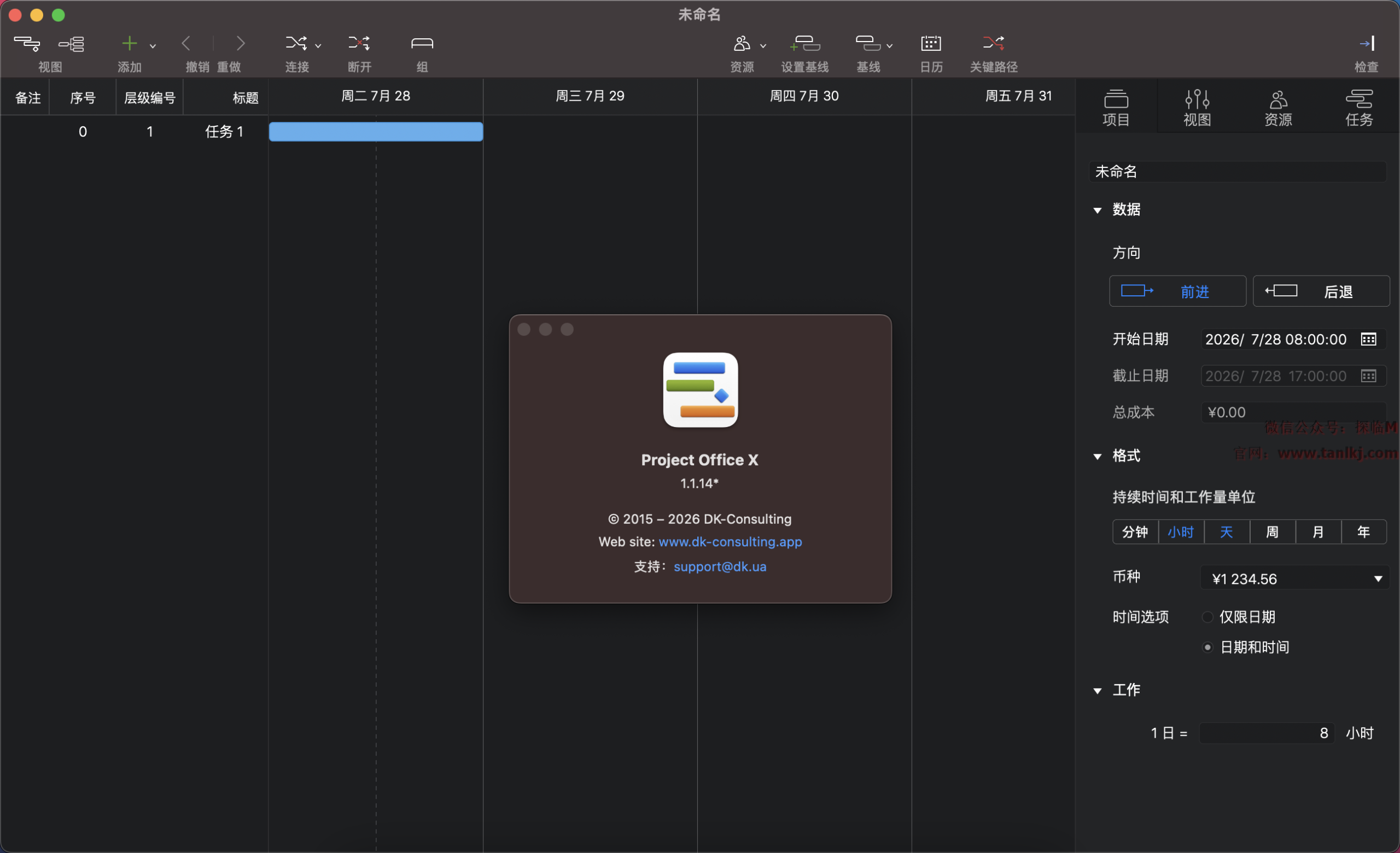This screenshot has height=853, width=1400.
Task: Click the version number 1.1.14* text
Action: click(x=699, y=483)
